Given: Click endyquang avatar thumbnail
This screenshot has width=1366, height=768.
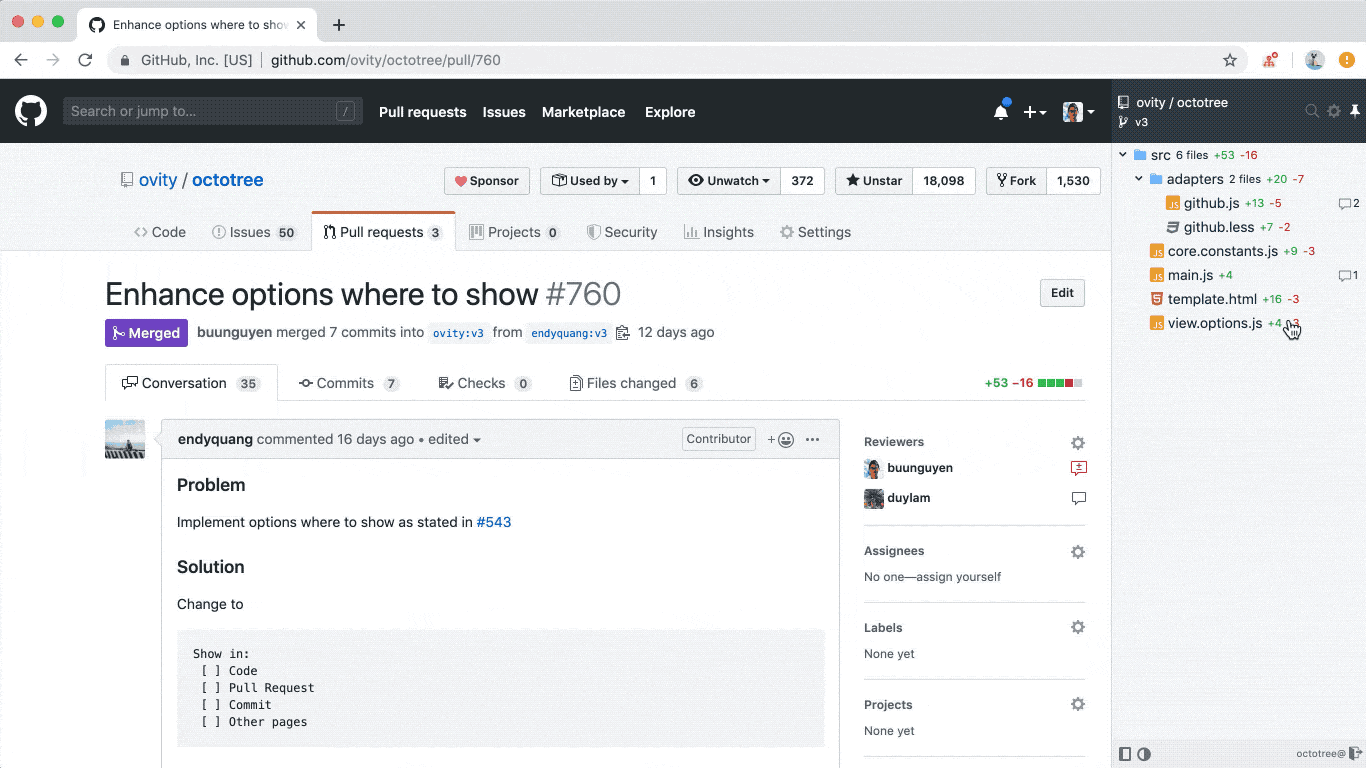Looking at the screenshot, I should click(125, 439).
